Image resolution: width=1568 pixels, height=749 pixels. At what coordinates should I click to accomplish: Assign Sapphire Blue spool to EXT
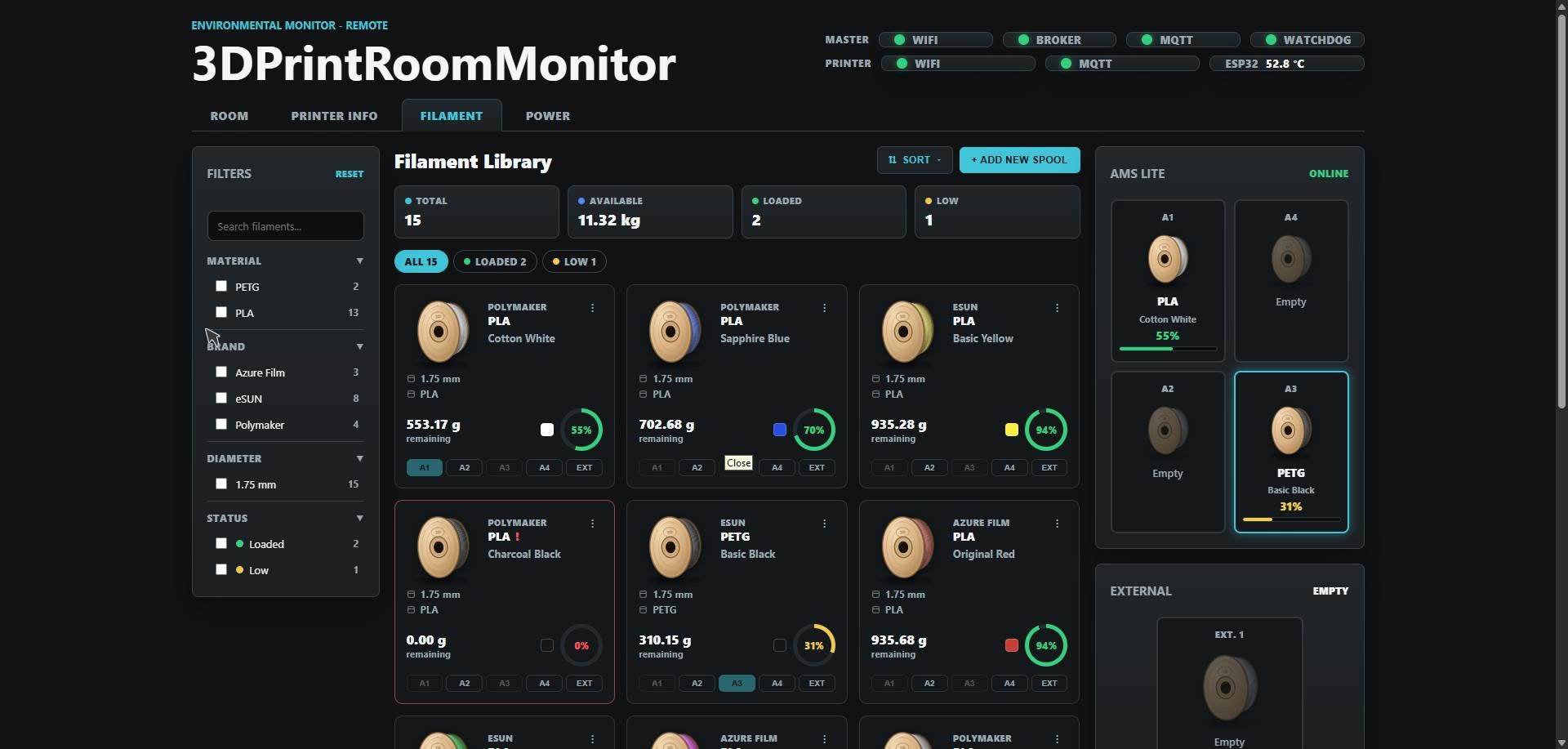[x=817, y=468]
